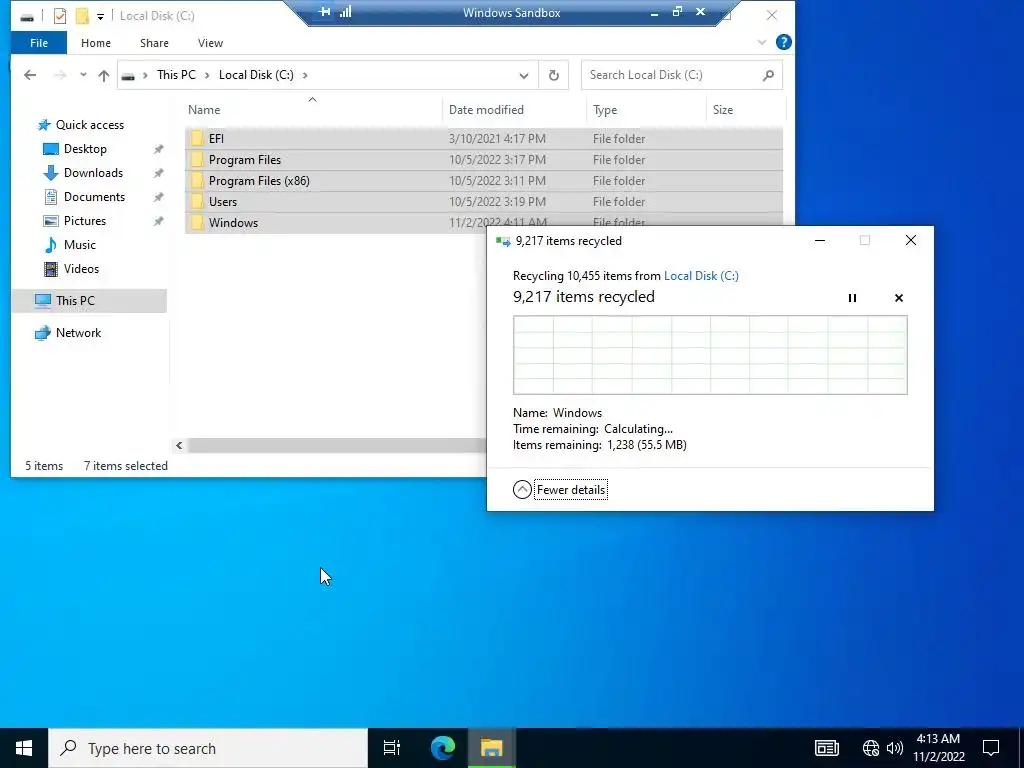This screenshot has height=768, width=1024.
Task: Select the Users folder
Action: pyautogui.click(x=484, y=201)
